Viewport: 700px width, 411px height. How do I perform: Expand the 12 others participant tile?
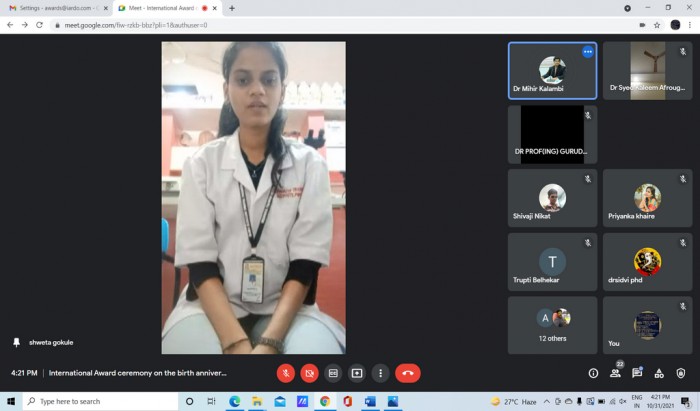553,325
